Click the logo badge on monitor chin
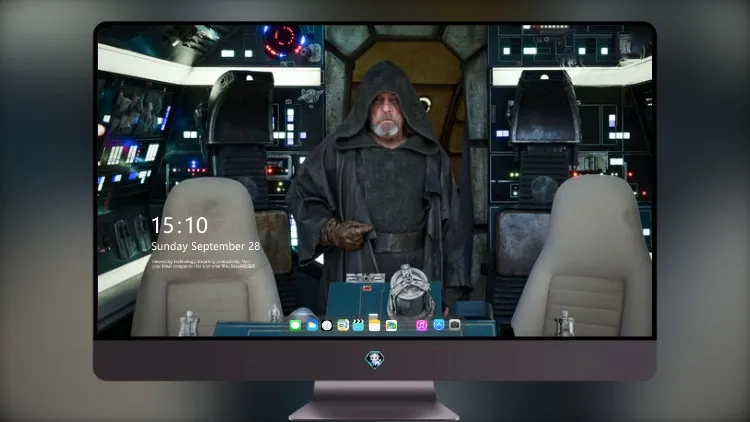The height and width of the screenshot is (422, 750). (375, 359)
